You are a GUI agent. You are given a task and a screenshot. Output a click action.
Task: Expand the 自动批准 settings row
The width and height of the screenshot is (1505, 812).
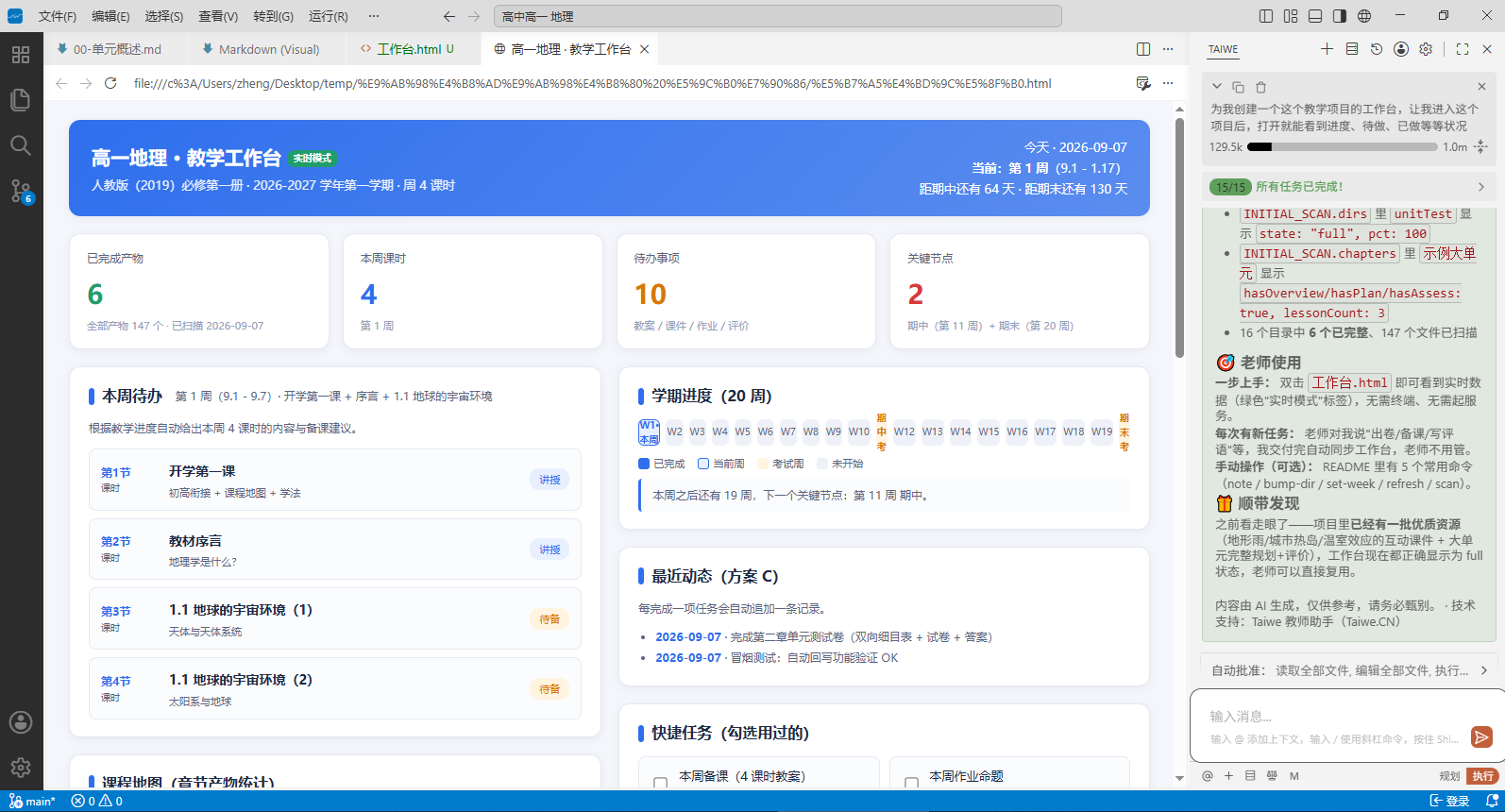[1349, 670]
